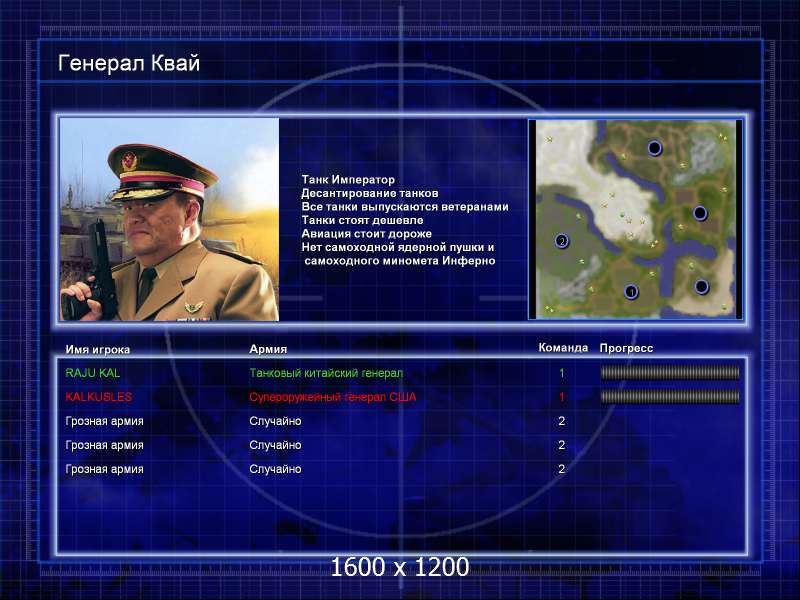The width and height of the screenshot is (800, 600).
Task: Click 'самоходного миномета Инферно' line
Action: 400,261
